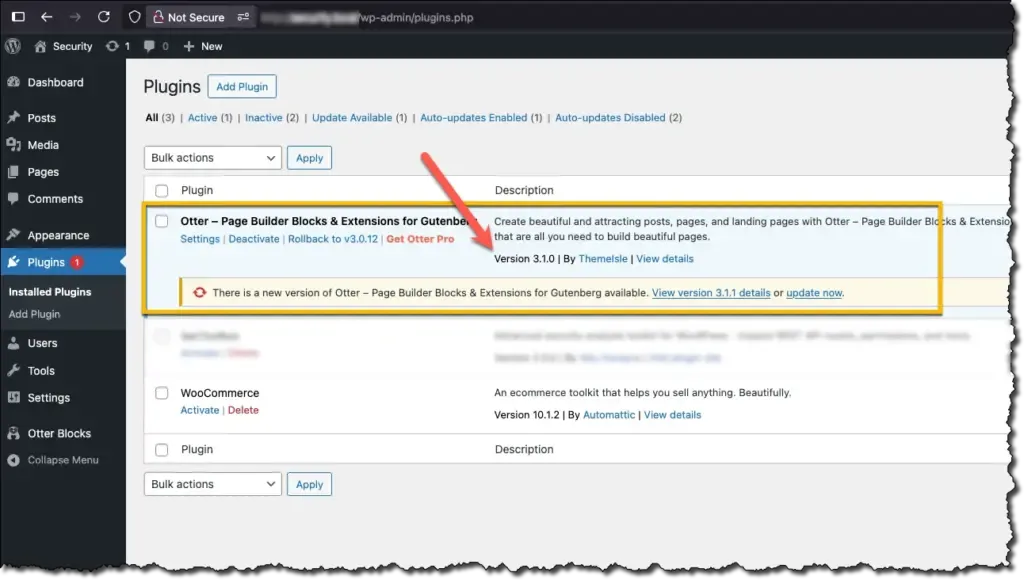Image resolution: width=1024 pixels, height=580 pixels.
Task: Click Deactivate for Otter plugin
Action: 254,239
